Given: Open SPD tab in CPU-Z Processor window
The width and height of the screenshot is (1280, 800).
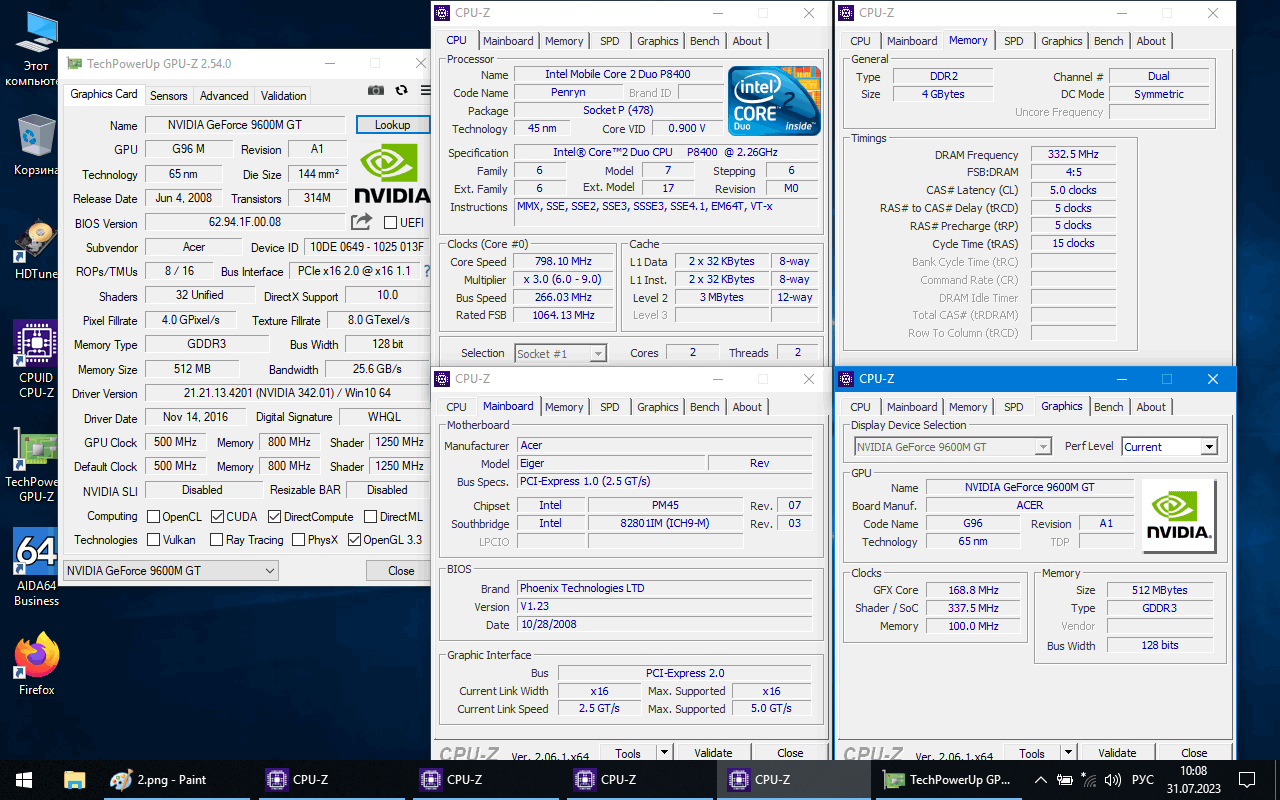Looking at the screenshot, I should 610,41.
